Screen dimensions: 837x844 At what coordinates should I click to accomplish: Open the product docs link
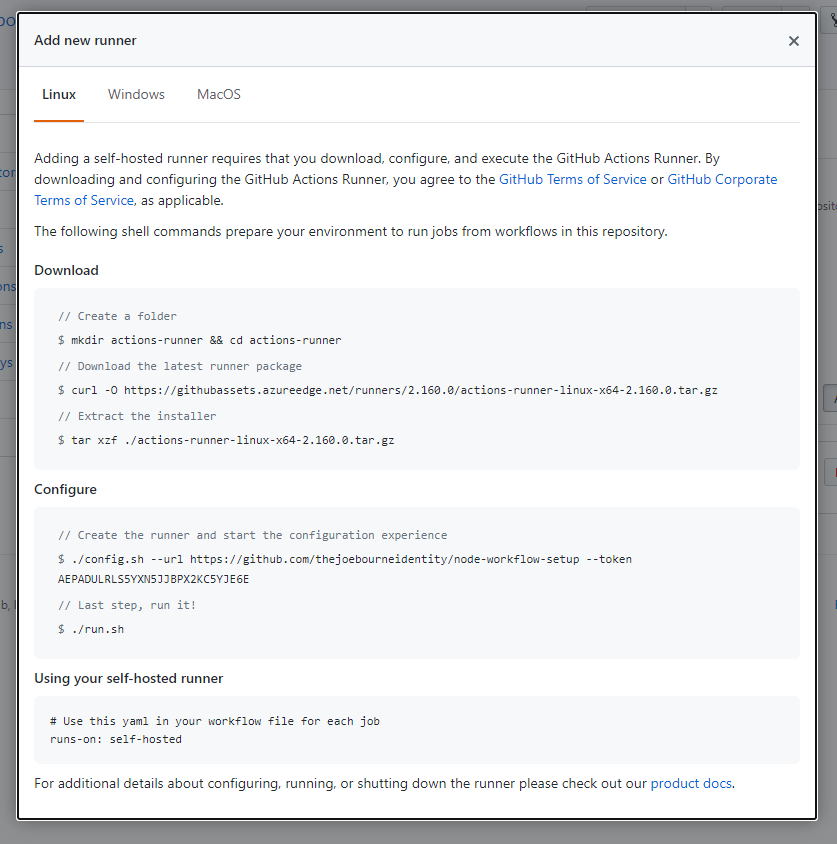click(691, 783)
